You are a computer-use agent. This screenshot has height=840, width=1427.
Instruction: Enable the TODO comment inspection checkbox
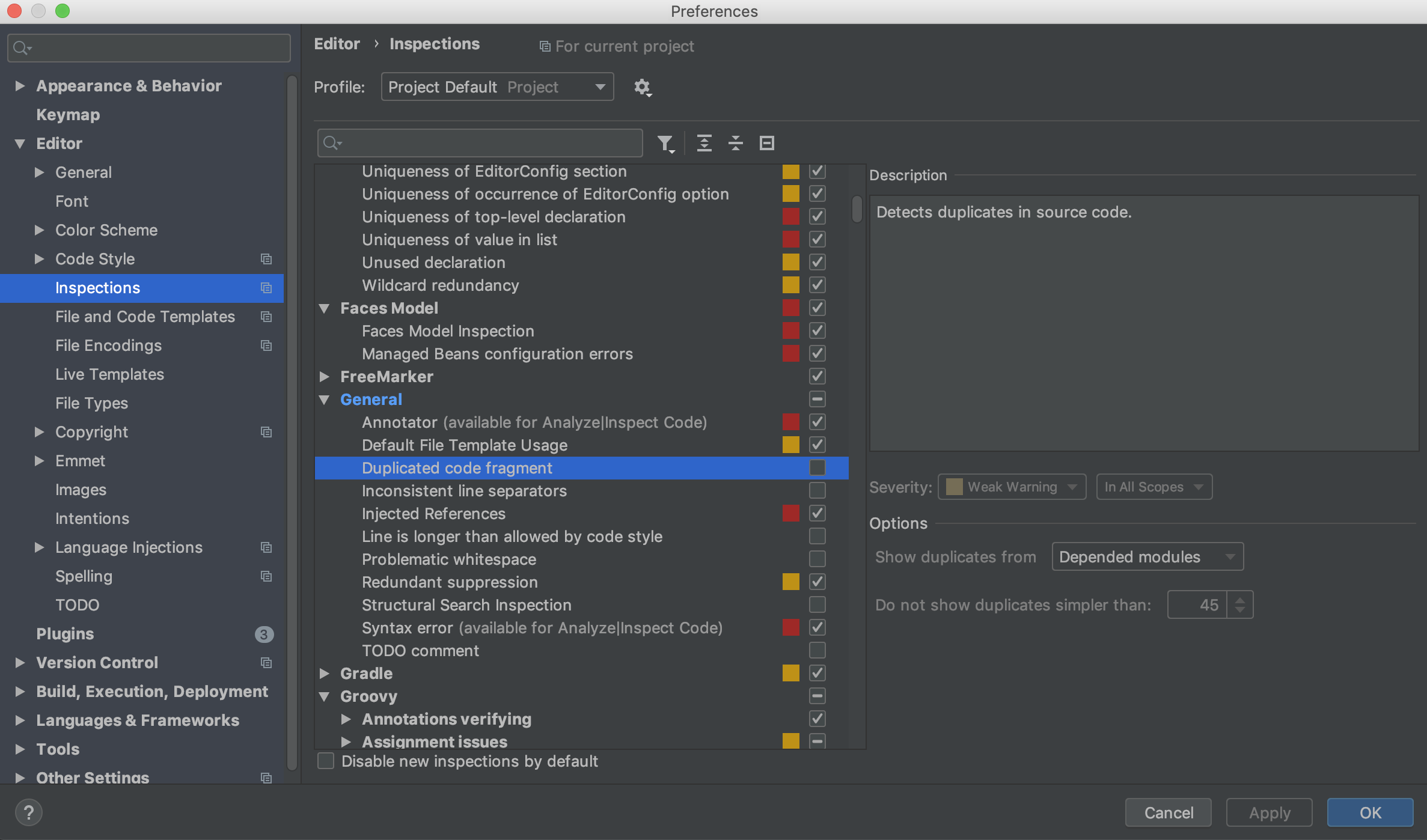817,650
